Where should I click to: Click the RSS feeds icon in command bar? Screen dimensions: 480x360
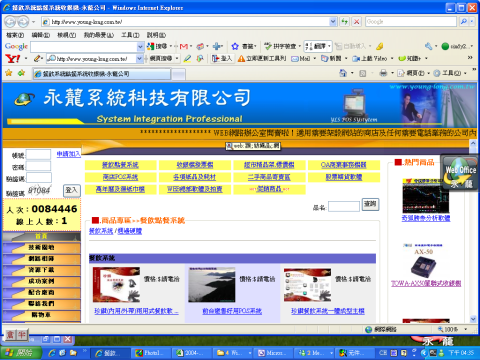(363, 73)
